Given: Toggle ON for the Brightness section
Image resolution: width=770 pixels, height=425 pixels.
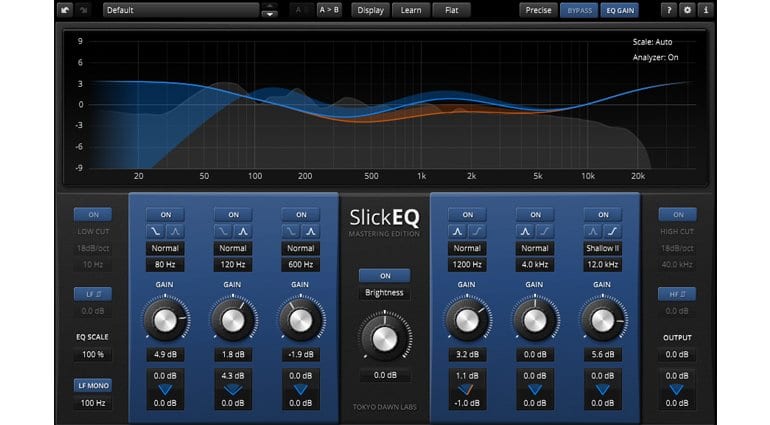Looking at the screenshot, I should (x=385, y=276).
